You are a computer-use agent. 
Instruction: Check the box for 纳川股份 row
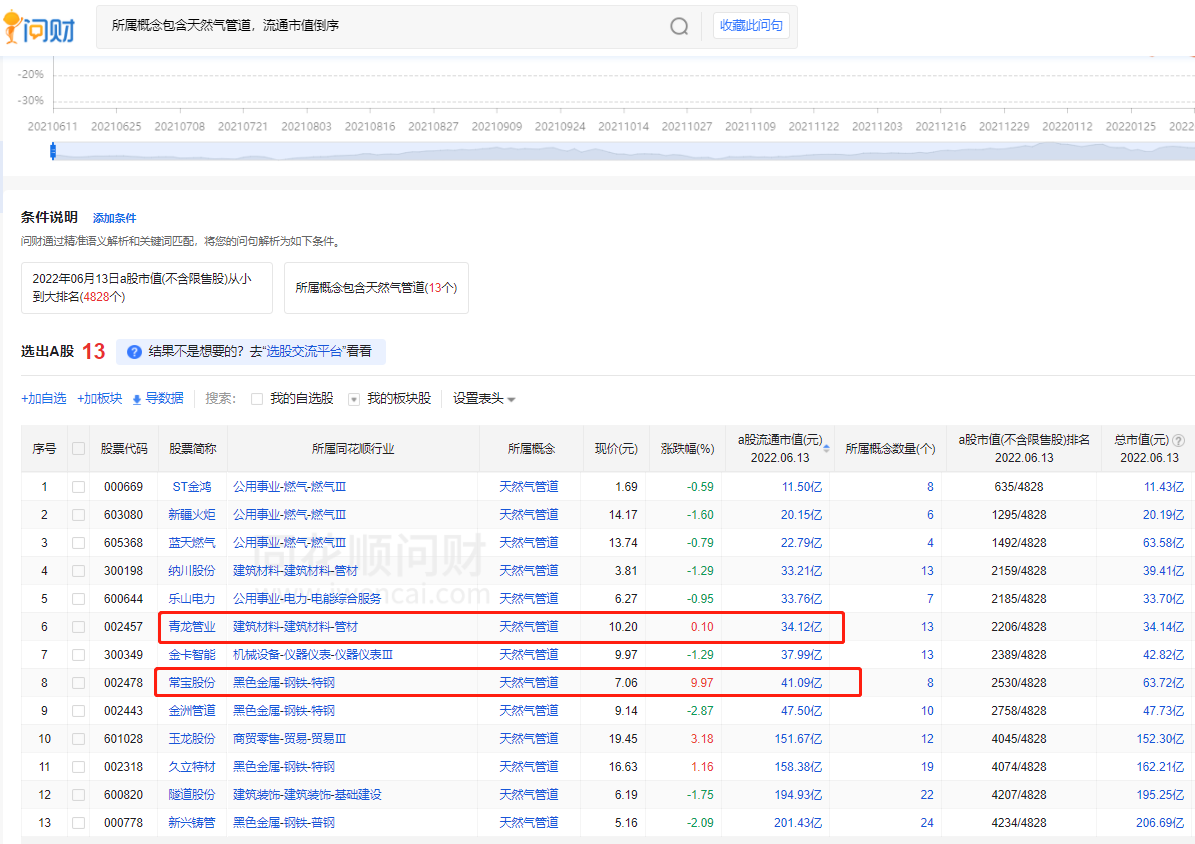pos(78,570)
